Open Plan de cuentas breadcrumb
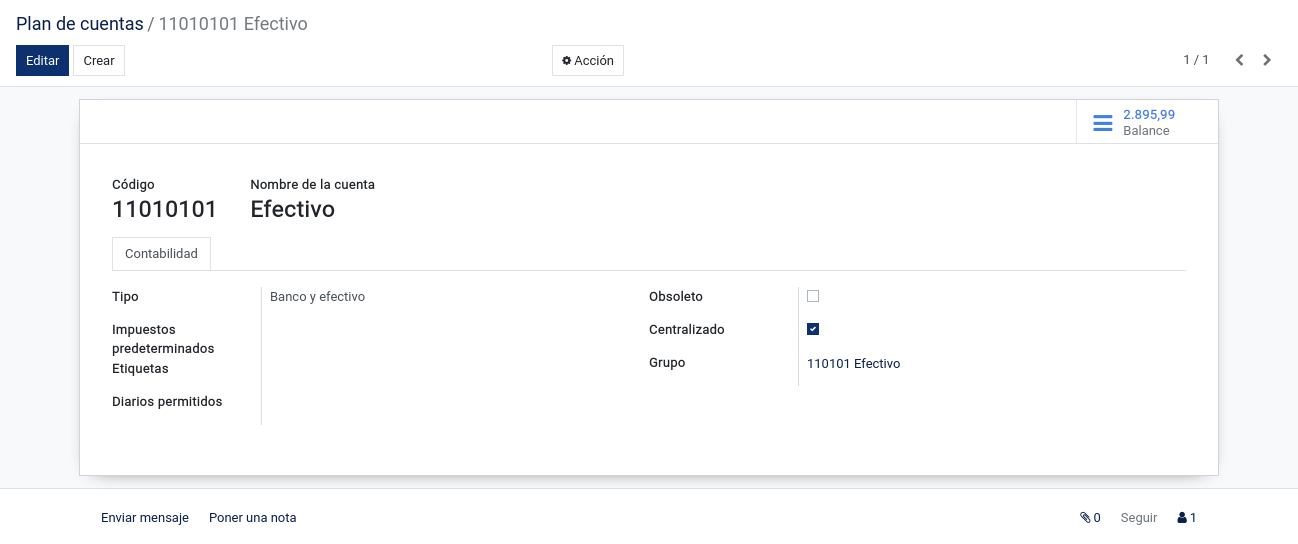 coord(80,23)
